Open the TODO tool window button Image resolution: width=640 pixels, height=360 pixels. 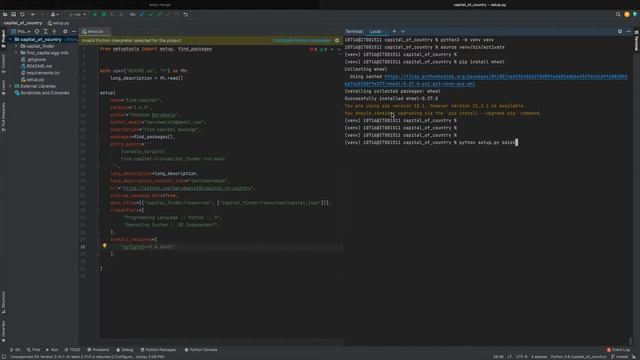(72, 350)
